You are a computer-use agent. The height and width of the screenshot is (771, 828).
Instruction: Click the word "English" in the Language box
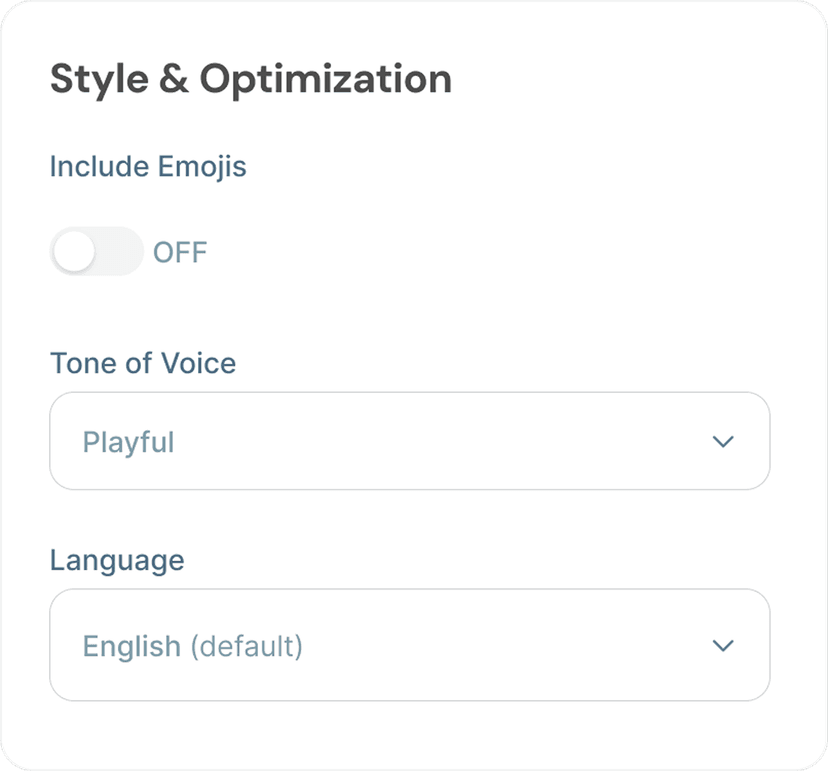coord(132,646)
